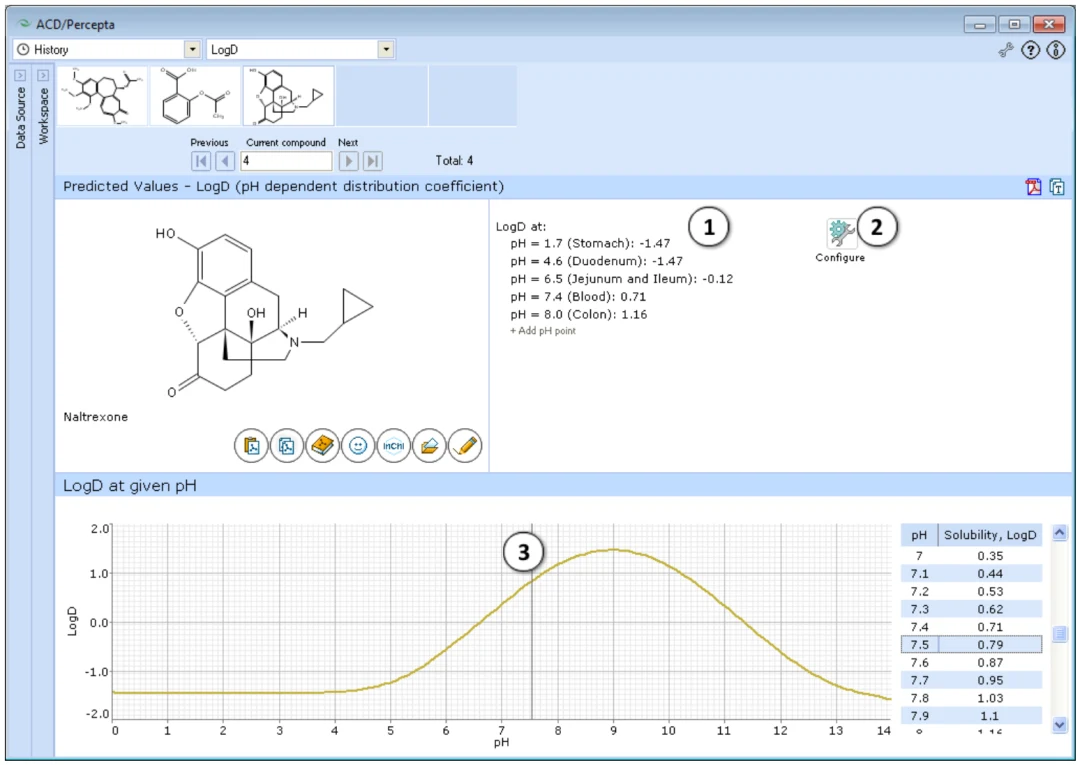Click the pencil edit structure icon
The width and height of the screenshot is (1080, 765).
[465, 446]
